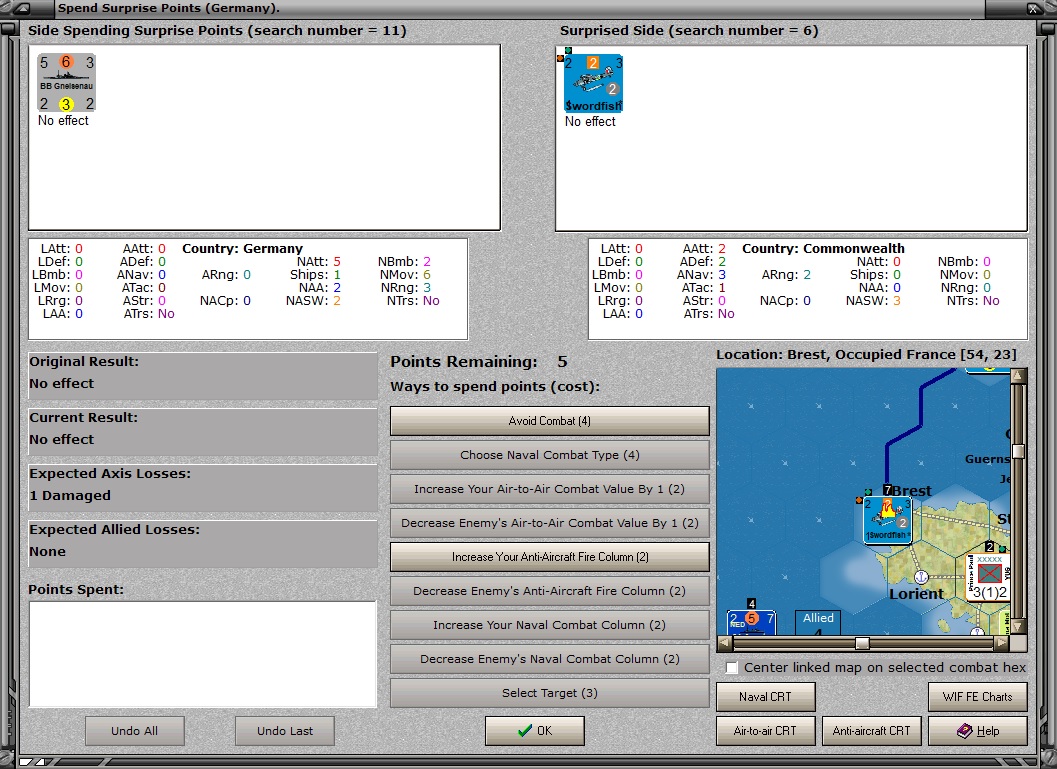Screen dimensions: 1057x769
Task: Click the Swordfish unit on the Brest map hex
Action: click(x=887, y=520)
